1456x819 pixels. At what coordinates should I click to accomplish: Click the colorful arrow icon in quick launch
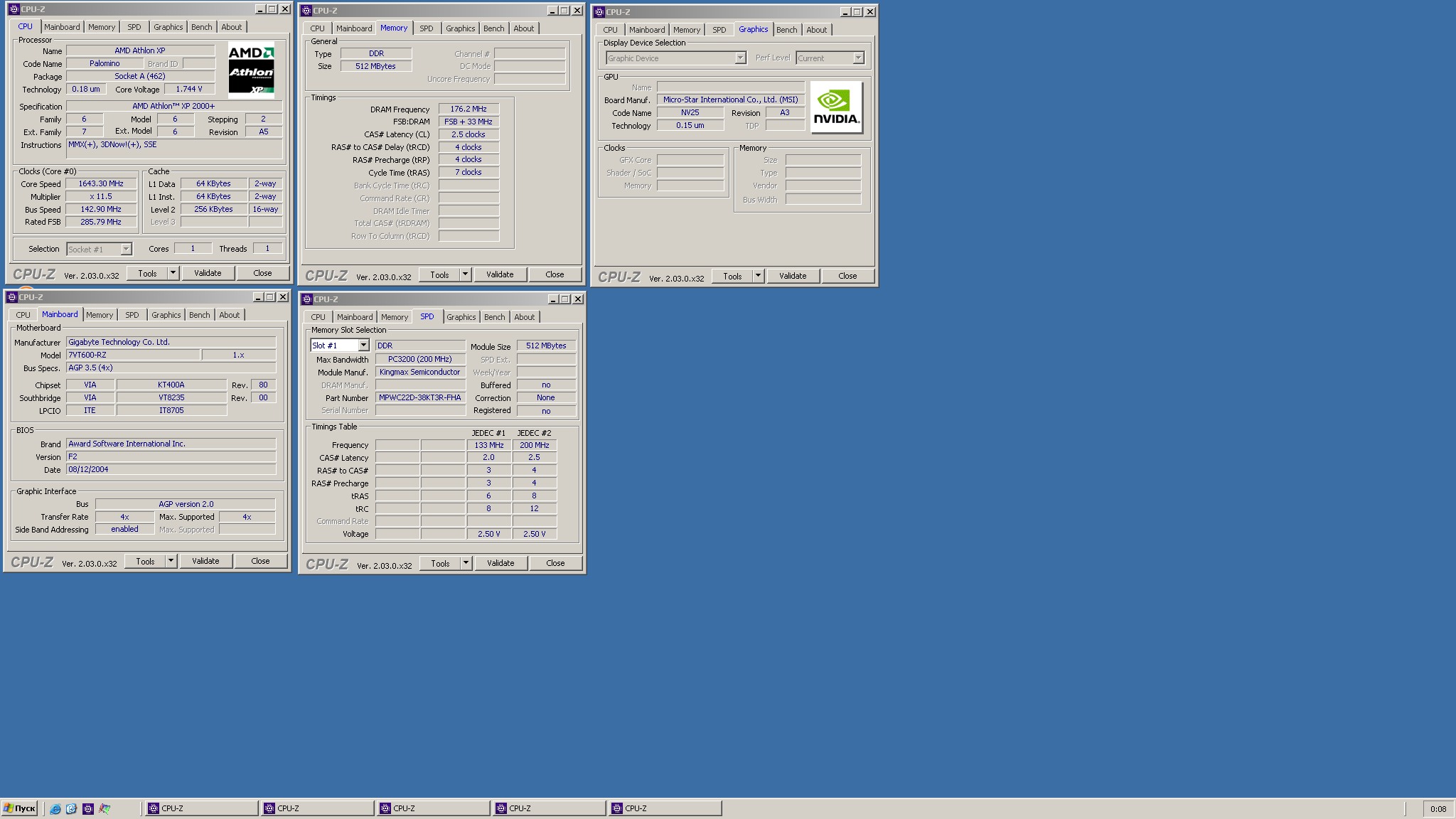pos(105,808)
